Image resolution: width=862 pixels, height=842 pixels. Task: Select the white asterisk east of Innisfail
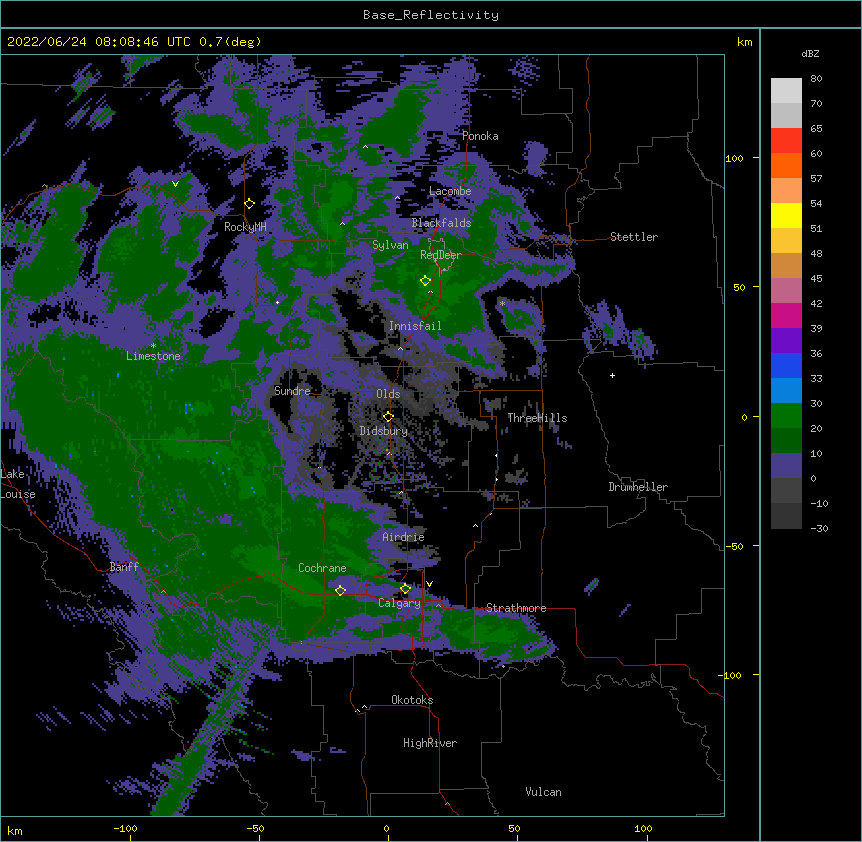502,303
